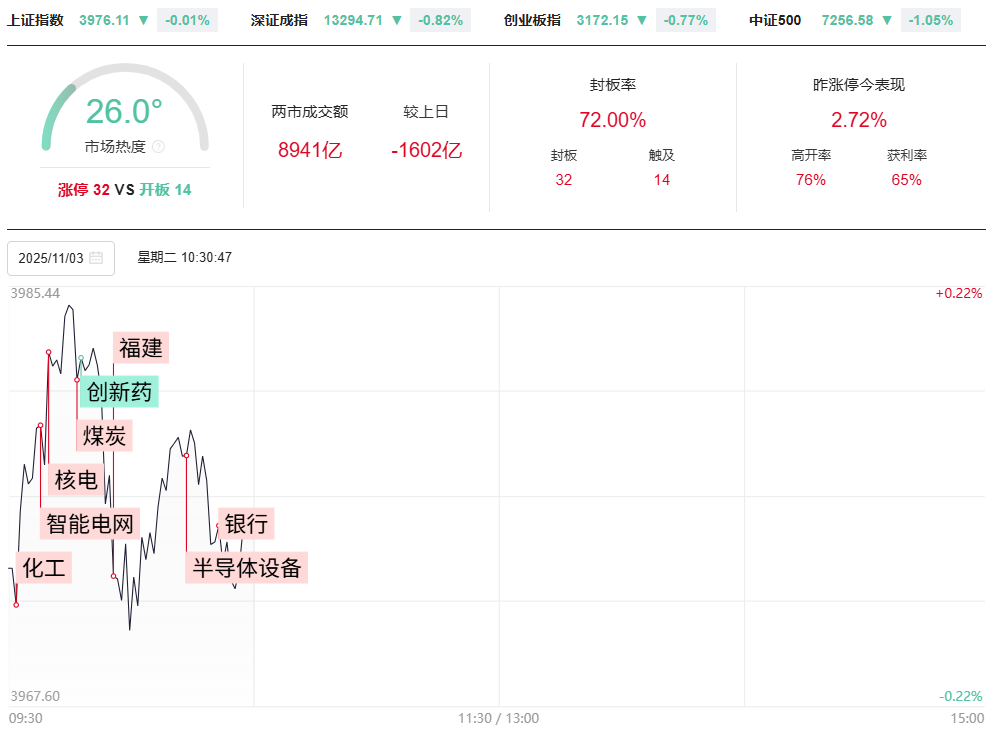The height and width of the screenshot is (737, 1001).
Task: Click the 银行 sector tag on chart
Action: 245,523
